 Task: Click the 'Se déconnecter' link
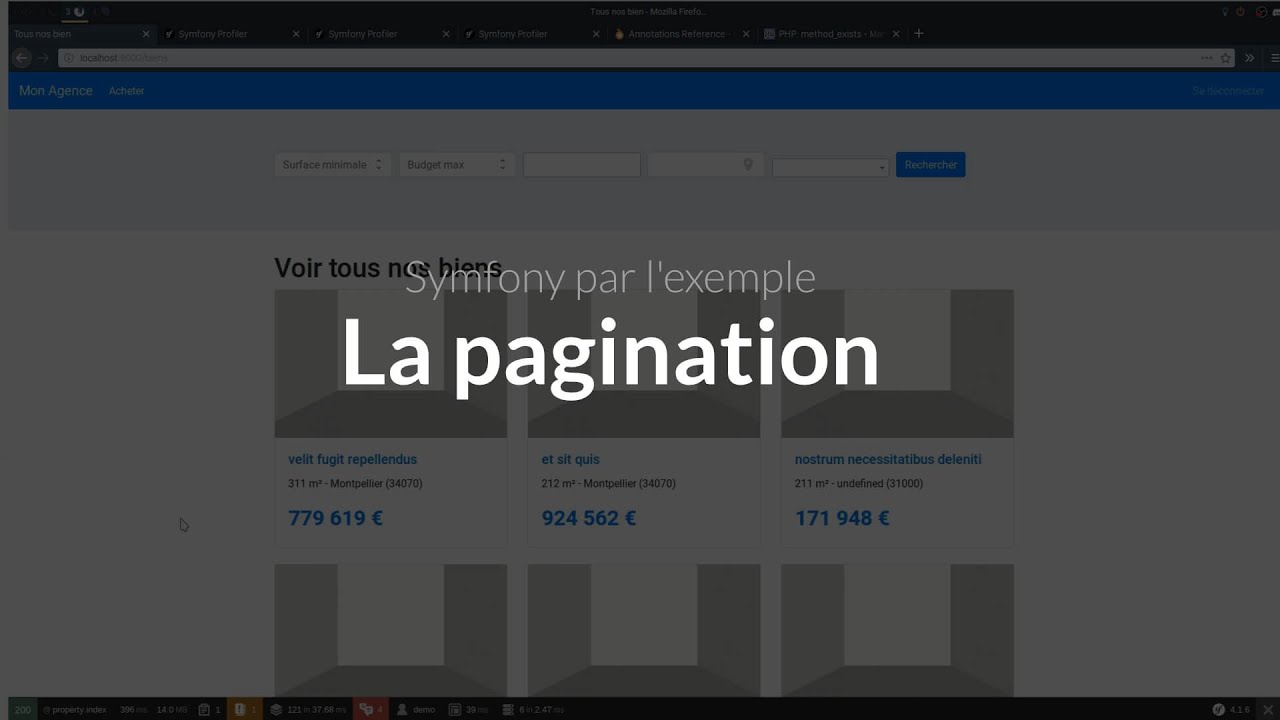(1228, 91)
